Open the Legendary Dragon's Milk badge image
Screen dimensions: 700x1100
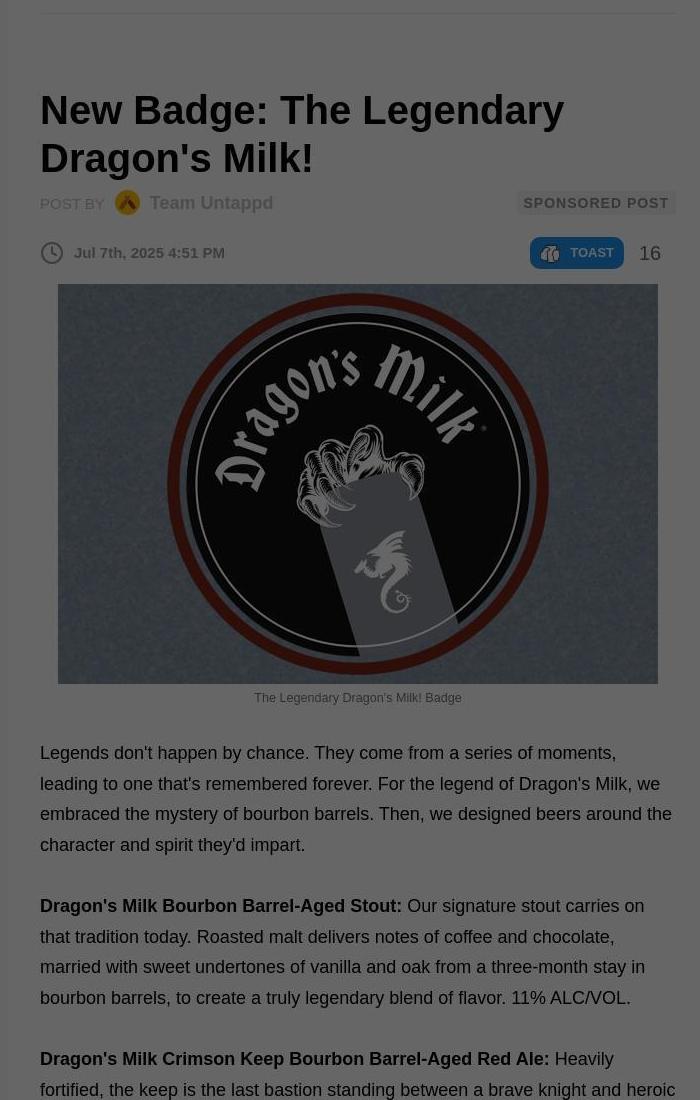358,484
